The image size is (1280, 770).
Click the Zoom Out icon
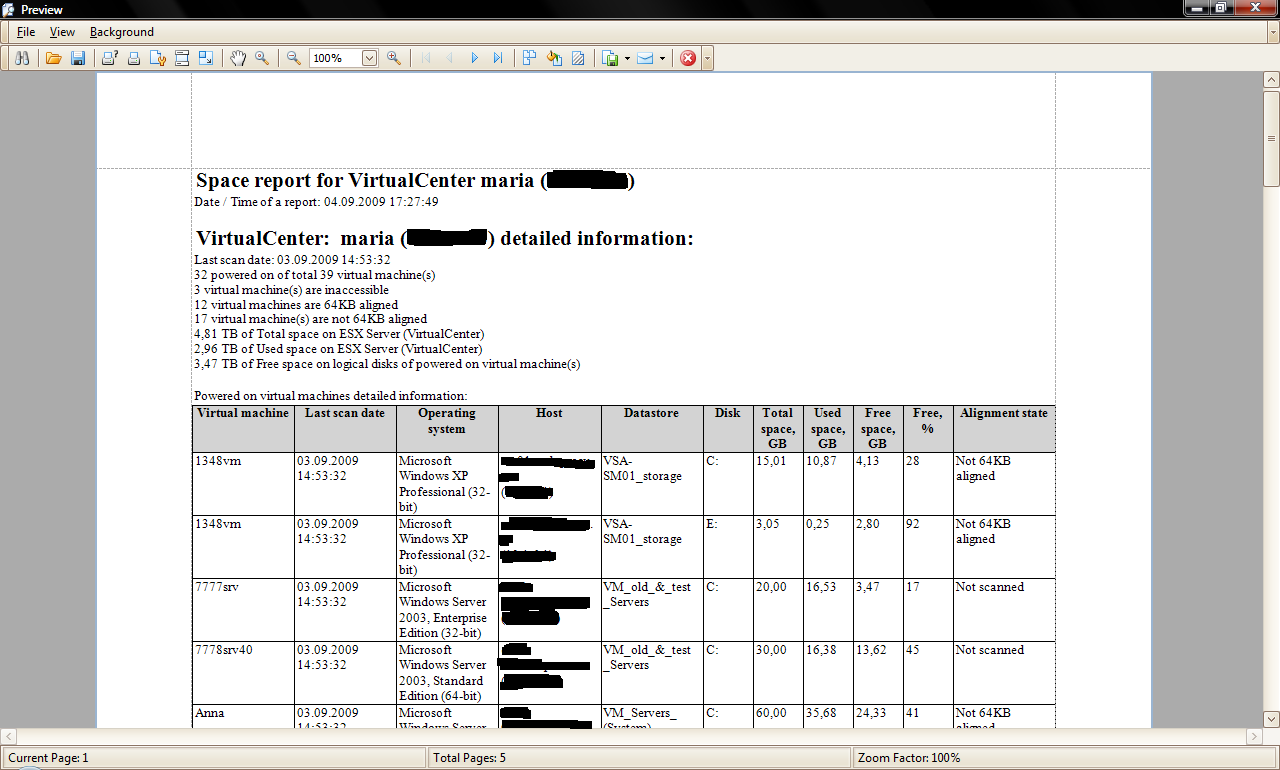pyautogui.click(x=294, y=59)
